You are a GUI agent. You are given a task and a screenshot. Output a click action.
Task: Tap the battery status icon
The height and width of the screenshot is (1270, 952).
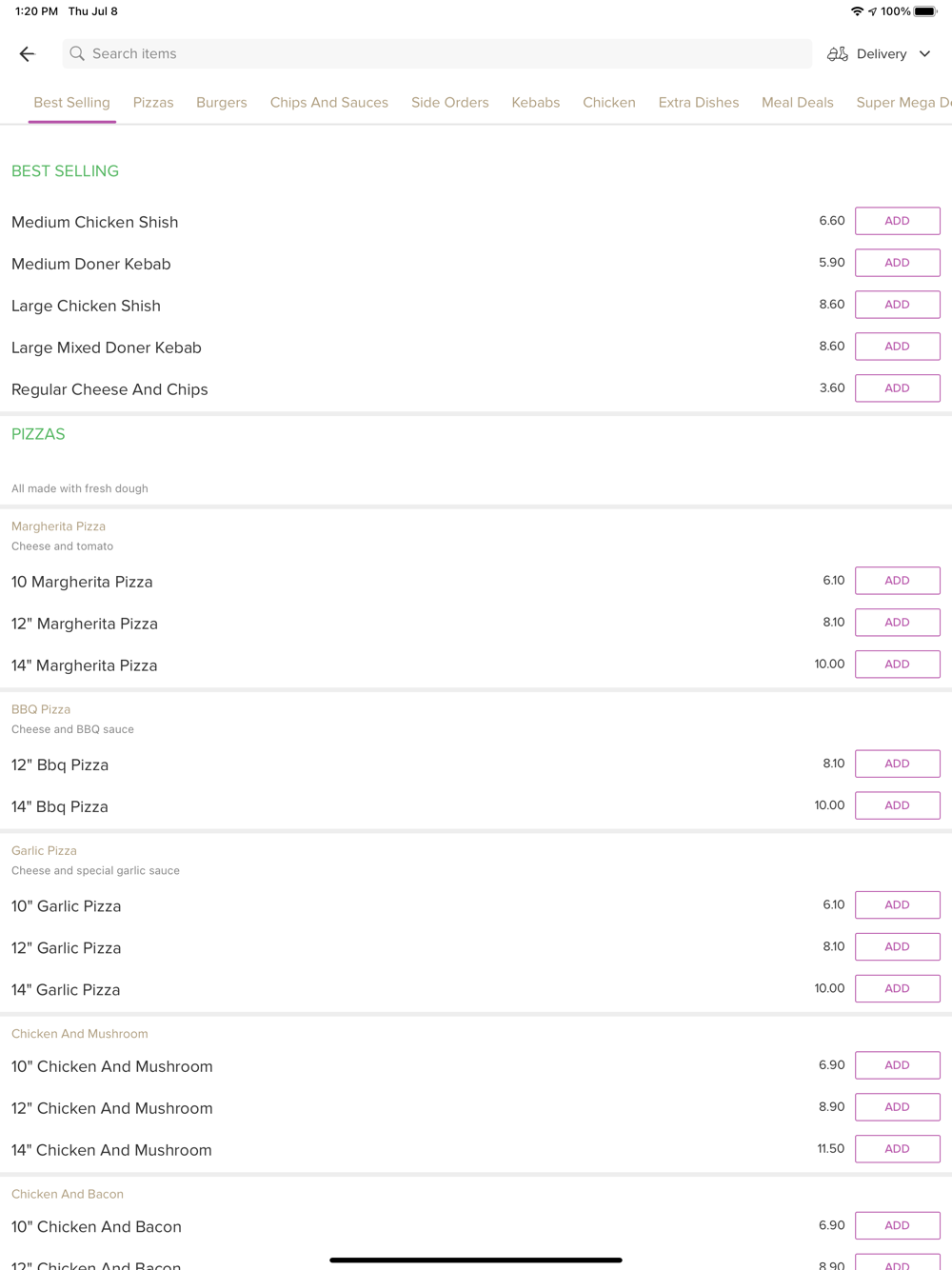tap(925, 11)
